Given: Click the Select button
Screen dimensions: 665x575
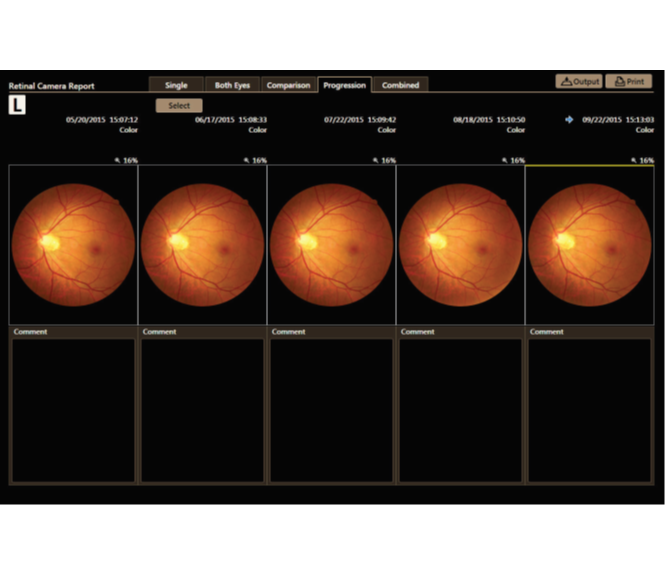Looking at the screenshot, I should pos(179,106).
